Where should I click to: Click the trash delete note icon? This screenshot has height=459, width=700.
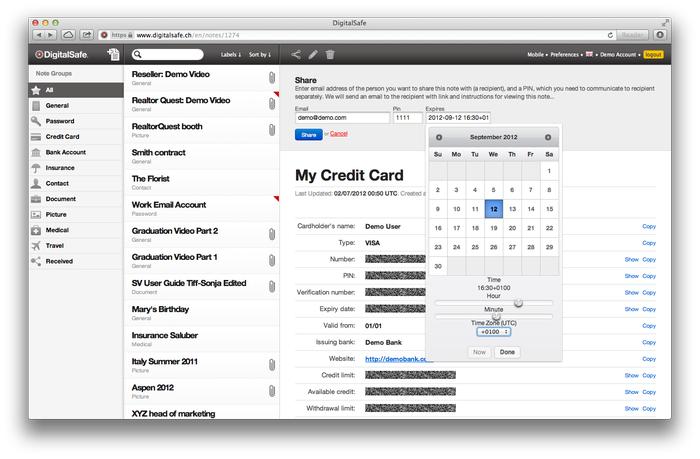click(330, 55)
